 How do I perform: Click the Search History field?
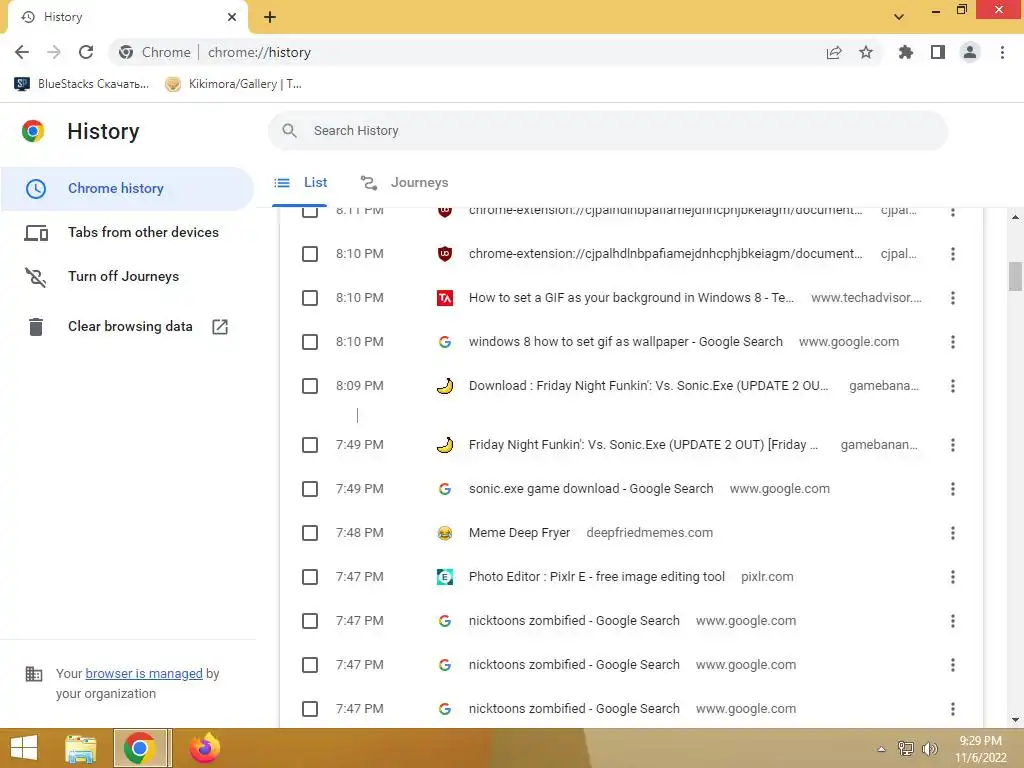tap(608, 131)
